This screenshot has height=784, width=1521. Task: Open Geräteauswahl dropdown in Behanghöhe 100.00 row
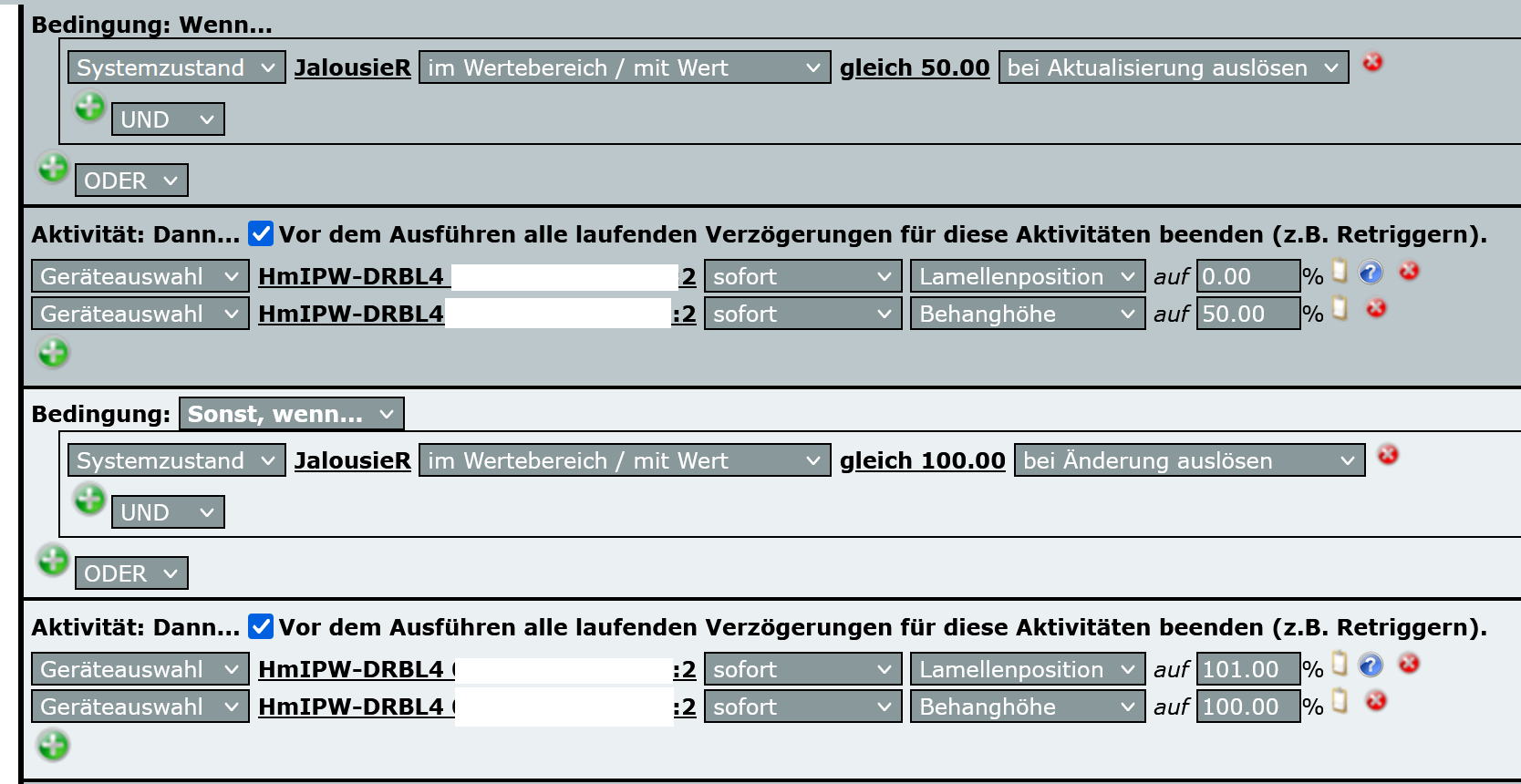tap(140, 707)
